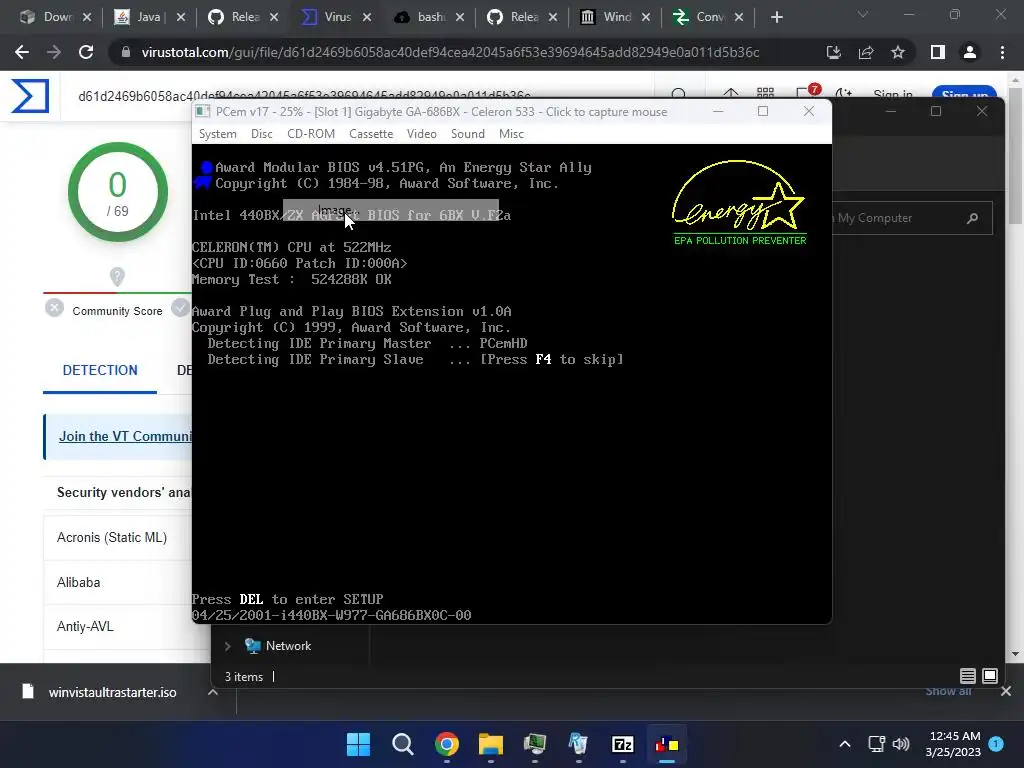
Task: Show hidden system tray icons
Action: click(x=844, y=744)
